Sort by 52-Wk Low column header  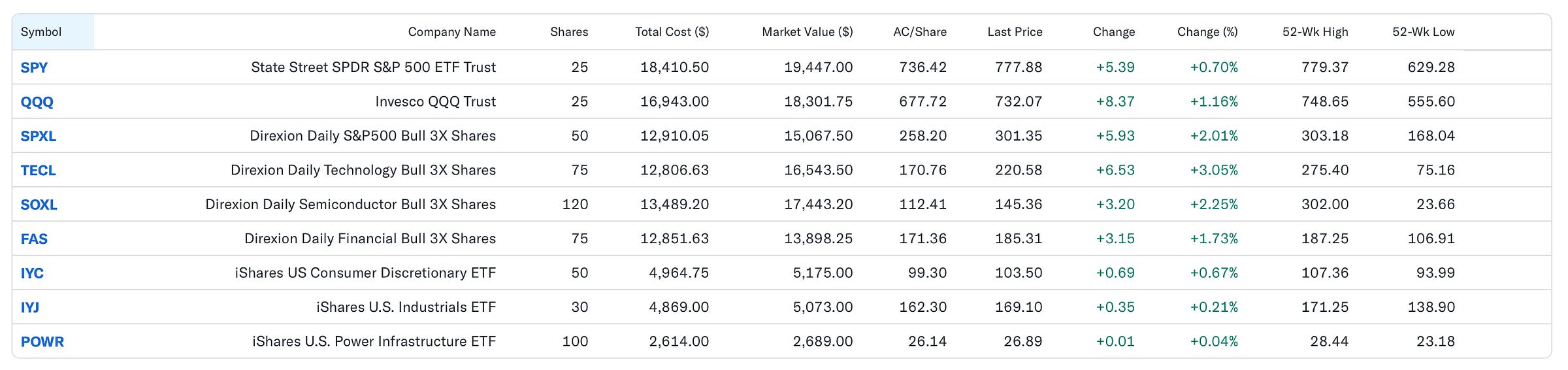point(1424,32)
